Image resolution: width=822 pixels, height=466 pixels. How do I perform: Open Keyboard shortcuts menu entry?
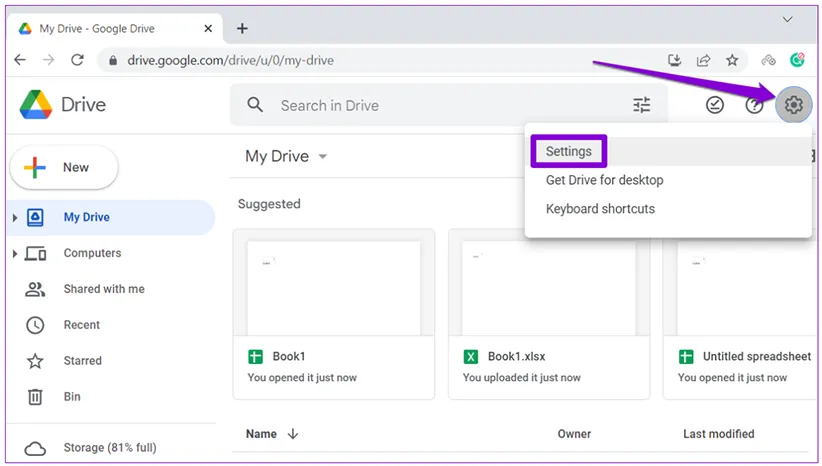point(600,209)
